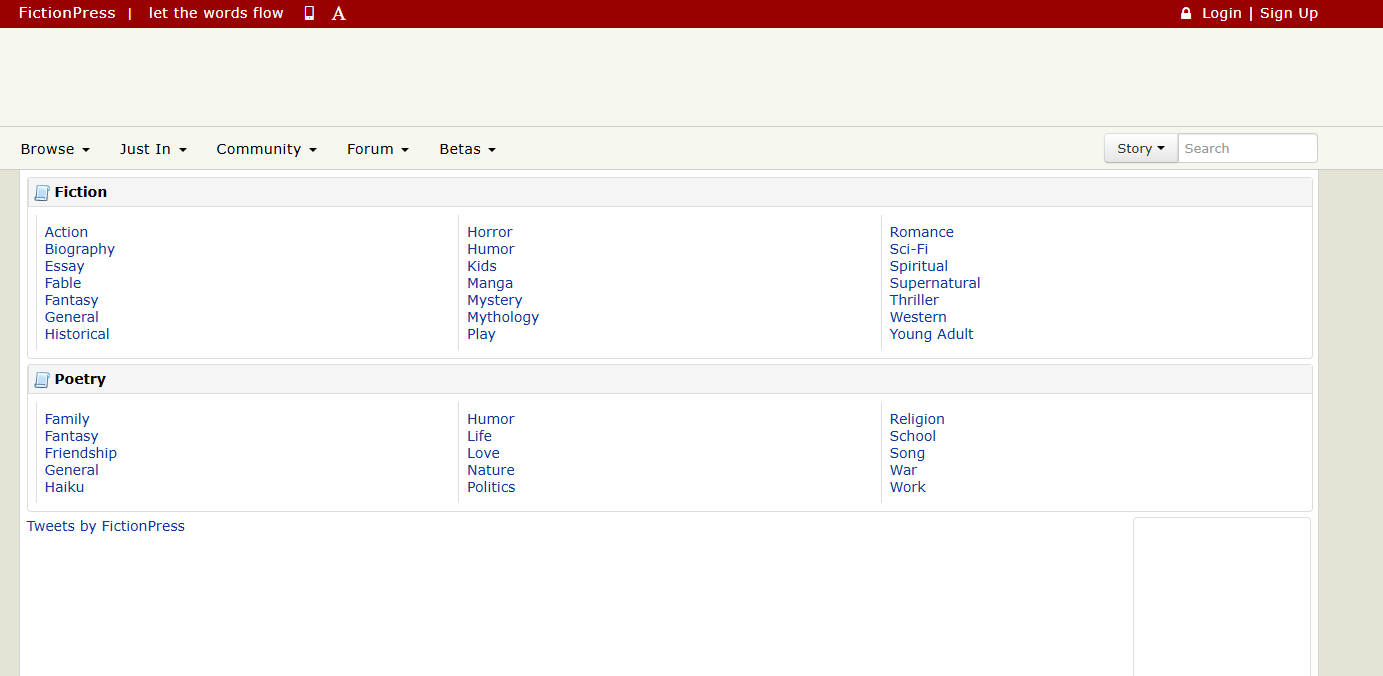1383x676 pixels.
Task: Browse the Western category
Action: pos(917,317)
